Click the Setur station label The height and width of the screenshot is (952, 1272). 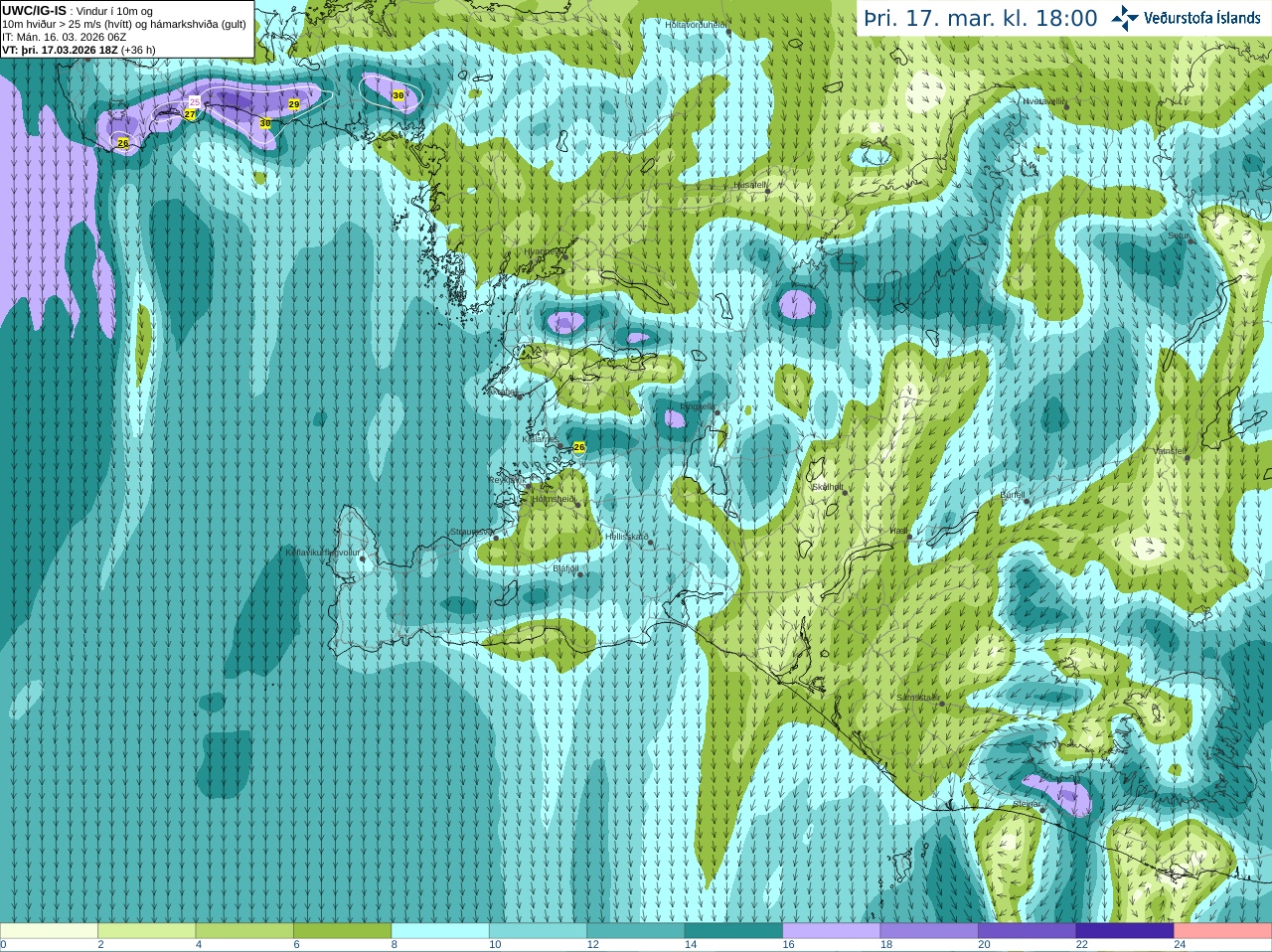1178,237
